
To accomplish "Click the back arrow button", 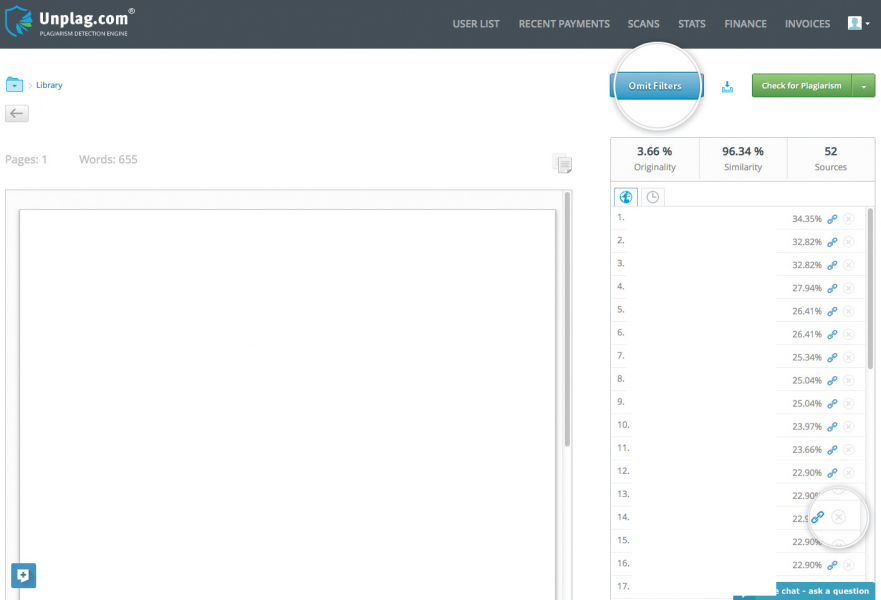I will point(17,113).
